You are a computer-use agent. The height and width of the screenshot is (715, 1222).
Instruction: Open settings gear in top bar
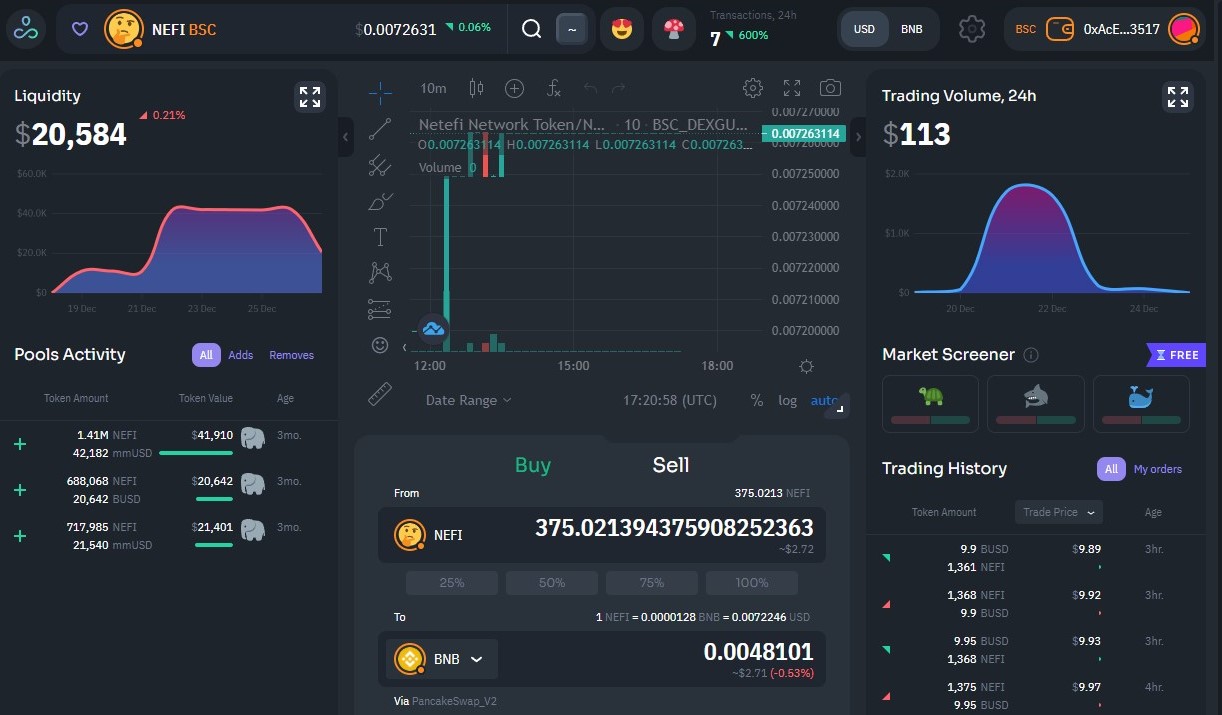[972, 29]
